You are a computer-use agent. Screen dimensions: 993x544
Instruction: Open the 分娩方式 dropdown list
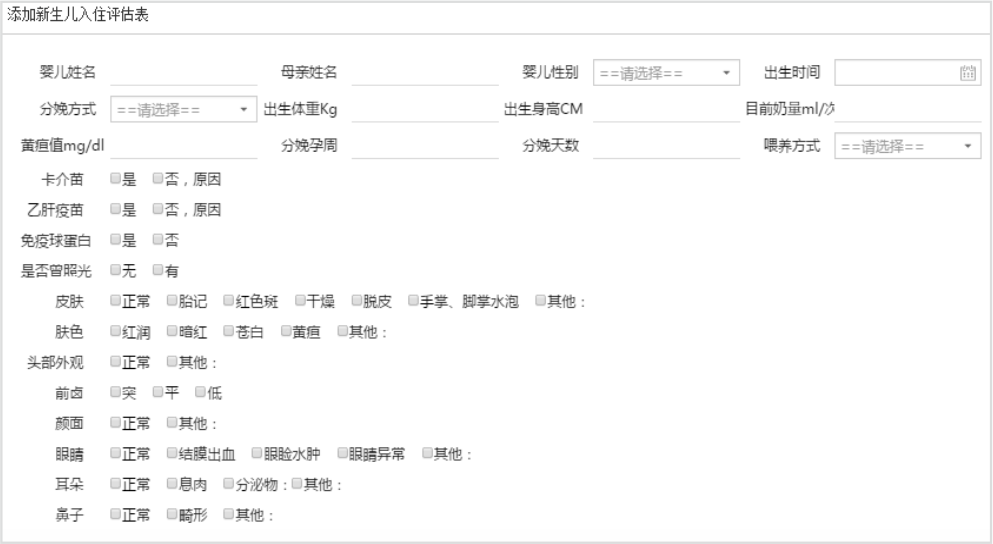tap(184, 109)
